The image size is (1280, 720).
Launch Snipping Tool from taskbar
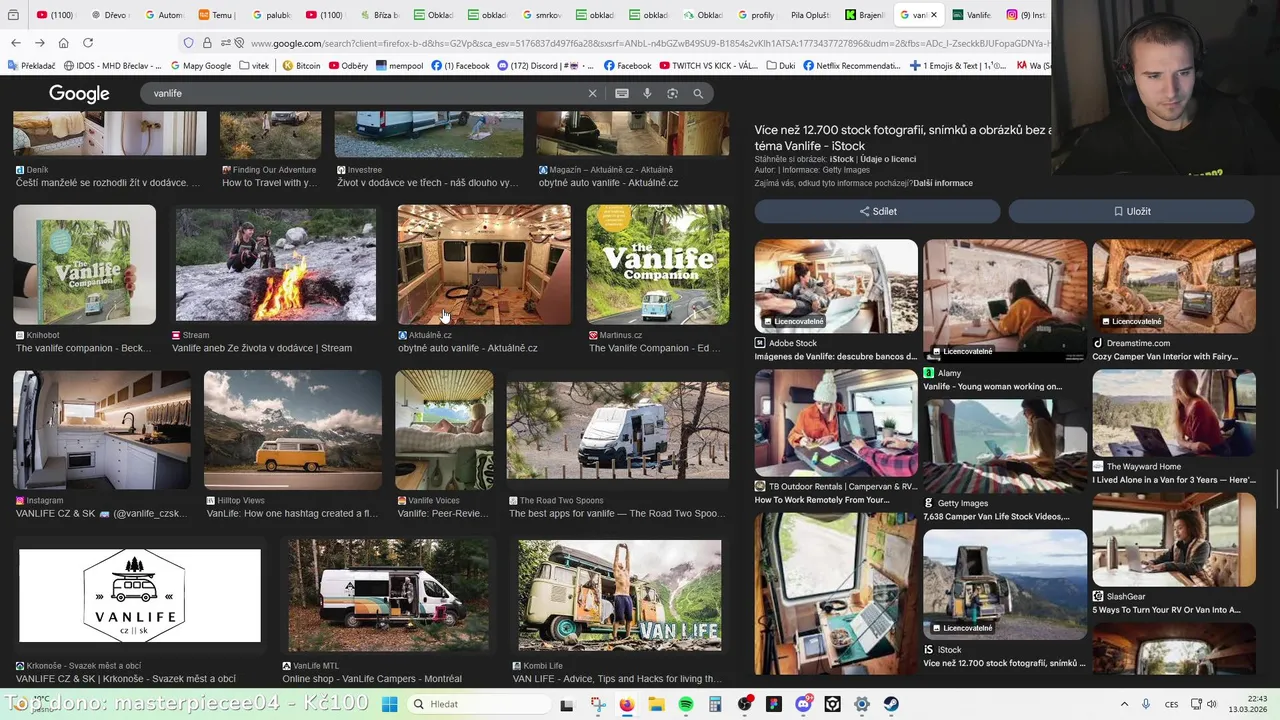[598, 704]
